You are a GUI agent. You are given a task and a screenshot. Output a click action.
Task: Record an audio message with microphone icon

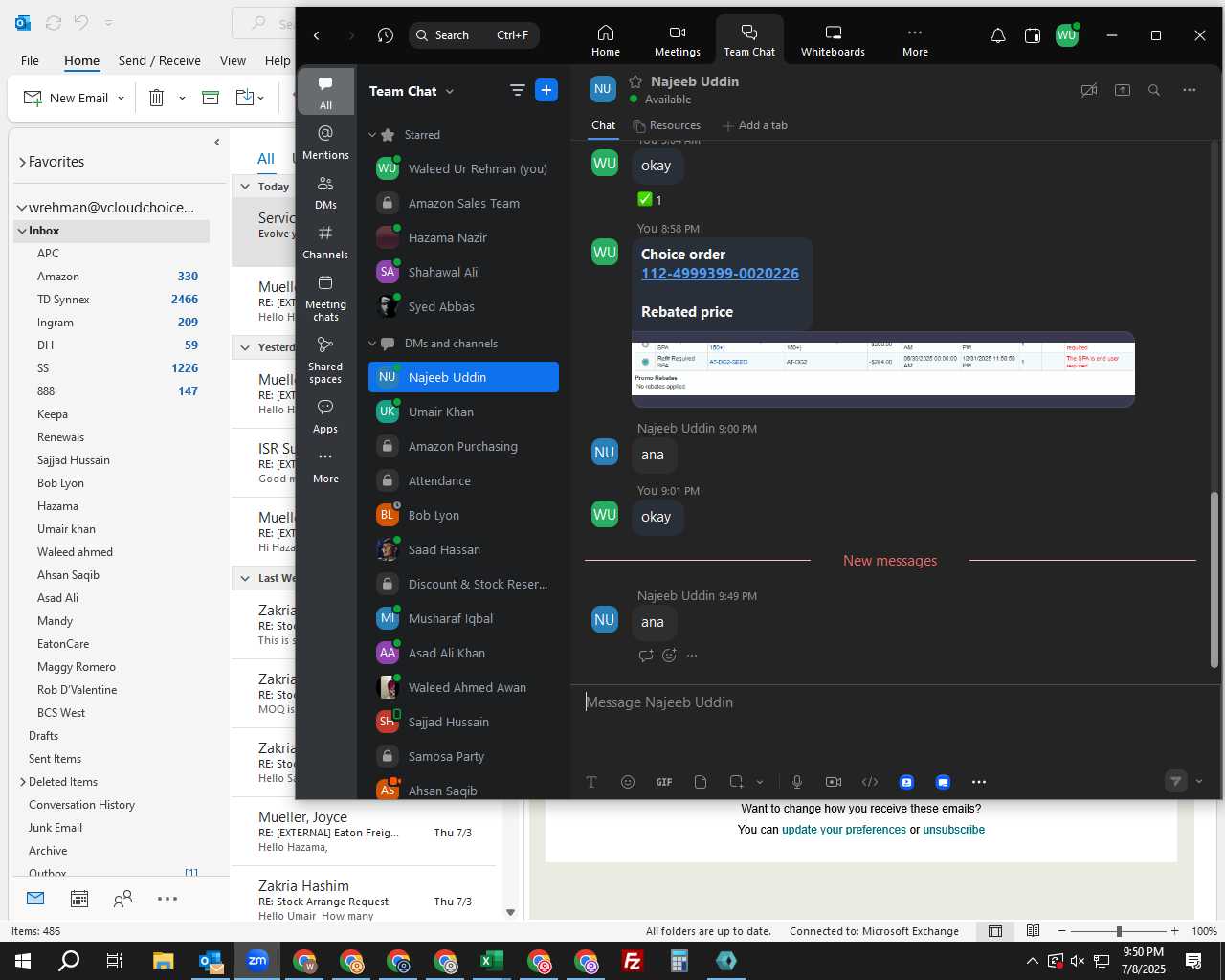(x=797, y=782)
